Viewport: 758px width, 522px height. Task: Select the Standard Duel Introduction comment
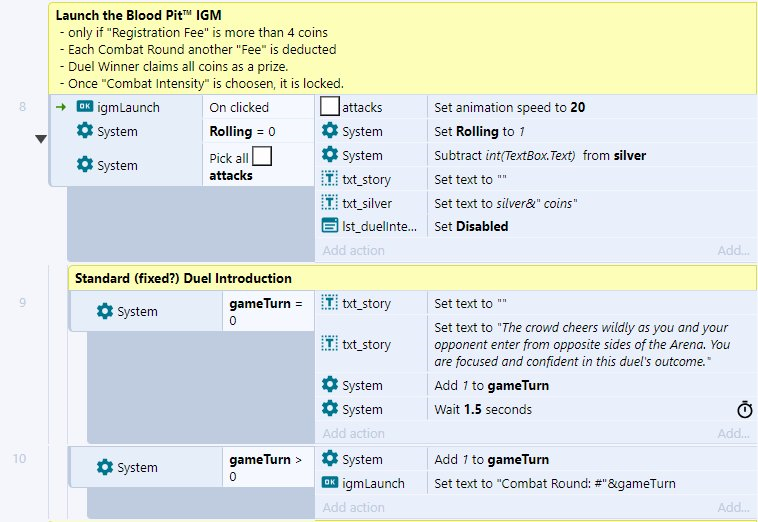[x=412, y=278]
